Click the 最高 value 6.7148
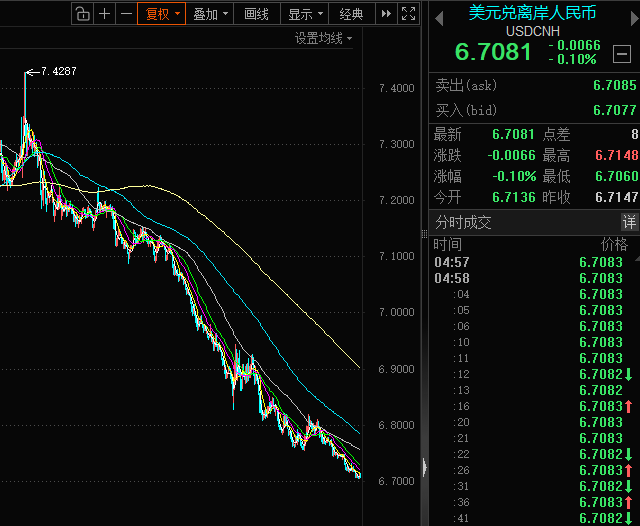 [x=617, y=155]
